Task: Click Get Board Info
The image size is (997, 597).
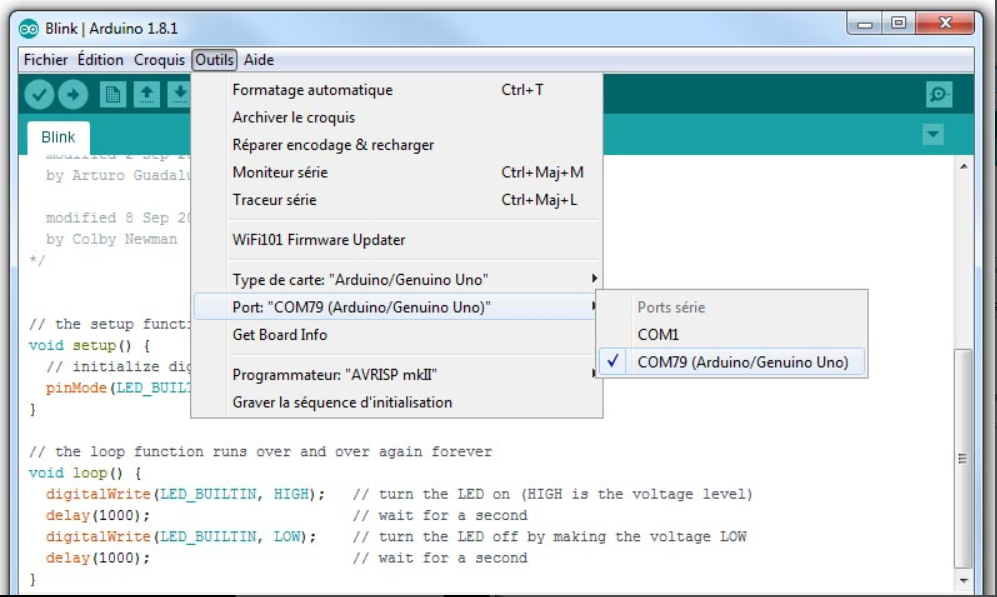Action: pyautogui.click(x=280, y=334)
